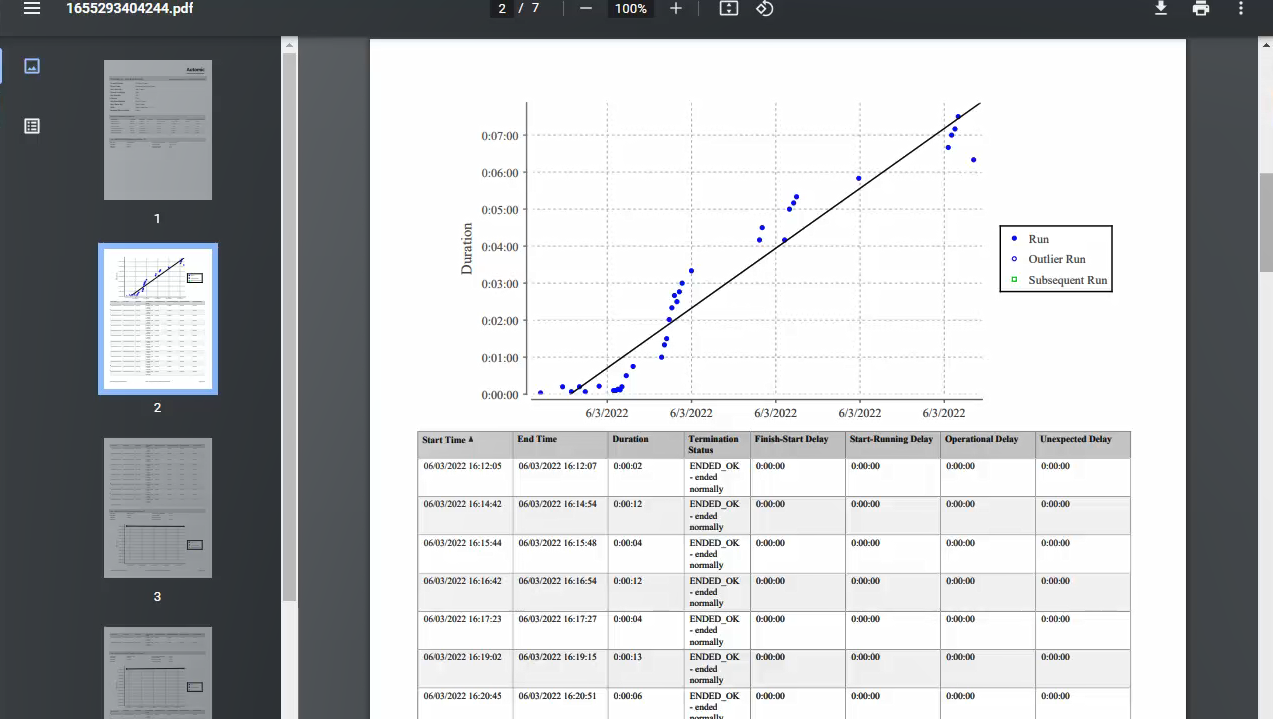Download the PDF file
1273x719 pixels.
coord(1161,8)
